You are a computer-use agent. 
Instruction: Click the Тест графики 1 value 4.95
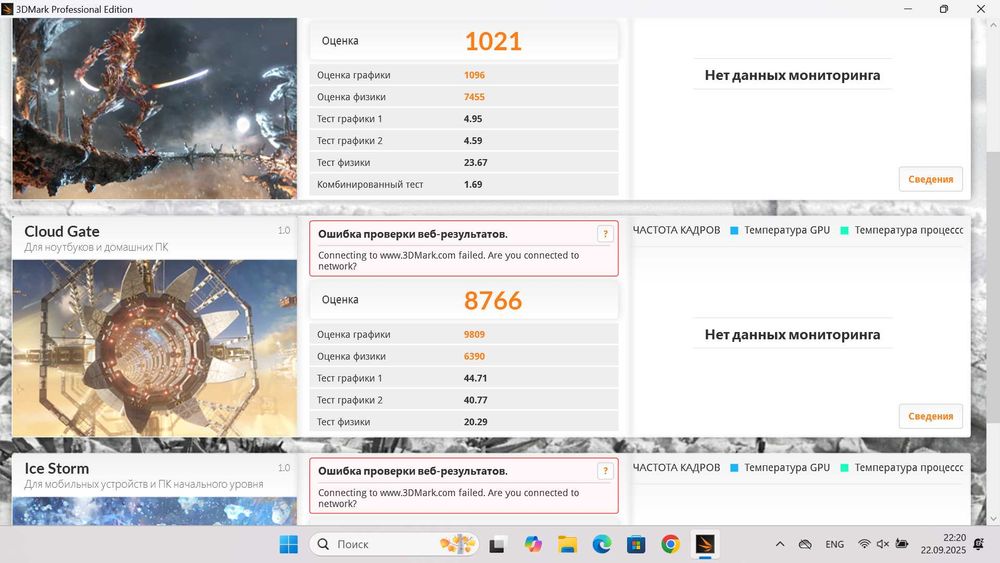(473, 119)
